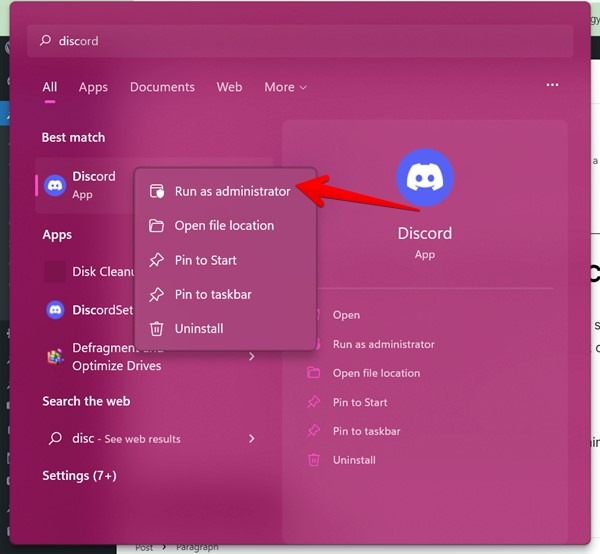600x554 pixels.
Task: Click Uninstall in preview pane
Action: point(354,460)
